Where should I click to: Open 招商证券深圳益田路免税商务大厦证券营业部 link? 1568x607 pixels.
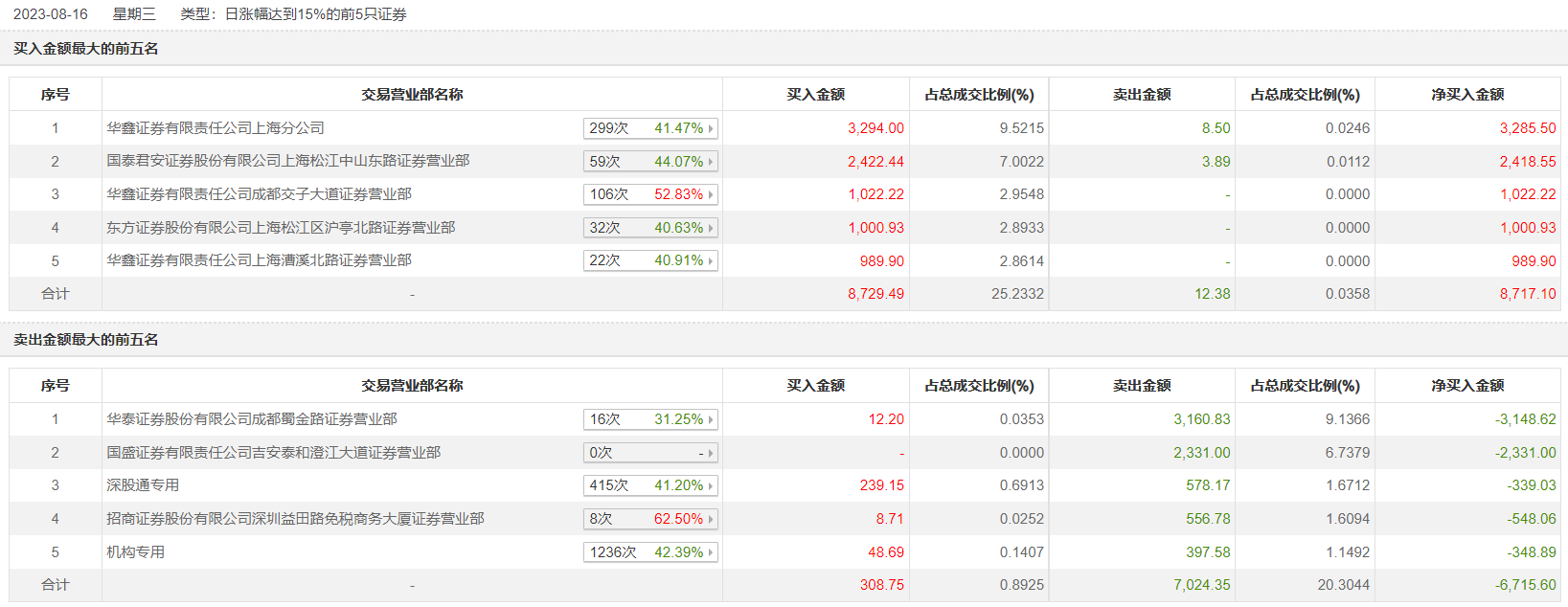295,519
